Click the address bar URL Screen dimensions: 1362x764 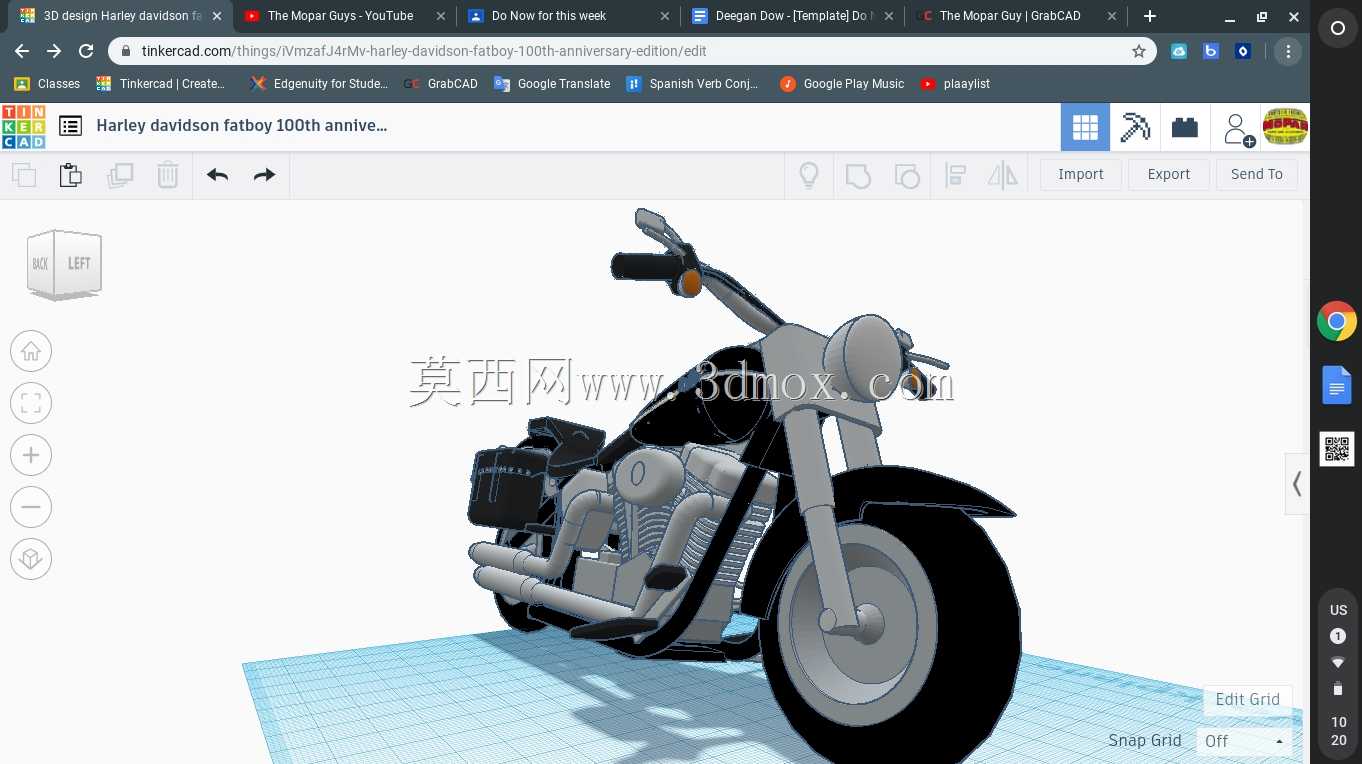pos(424,51)
